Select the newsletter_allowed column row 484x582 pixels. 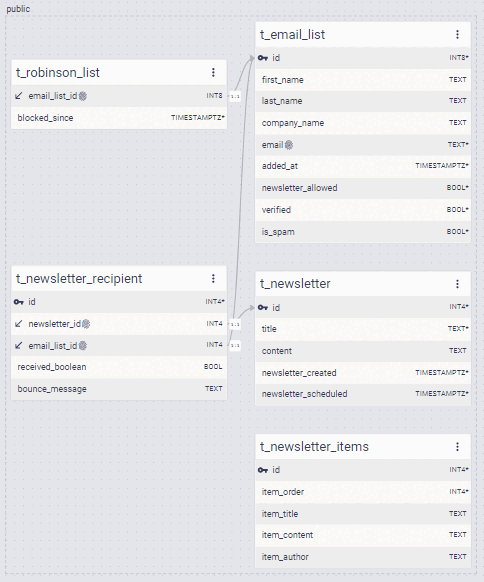click(363, 188)
